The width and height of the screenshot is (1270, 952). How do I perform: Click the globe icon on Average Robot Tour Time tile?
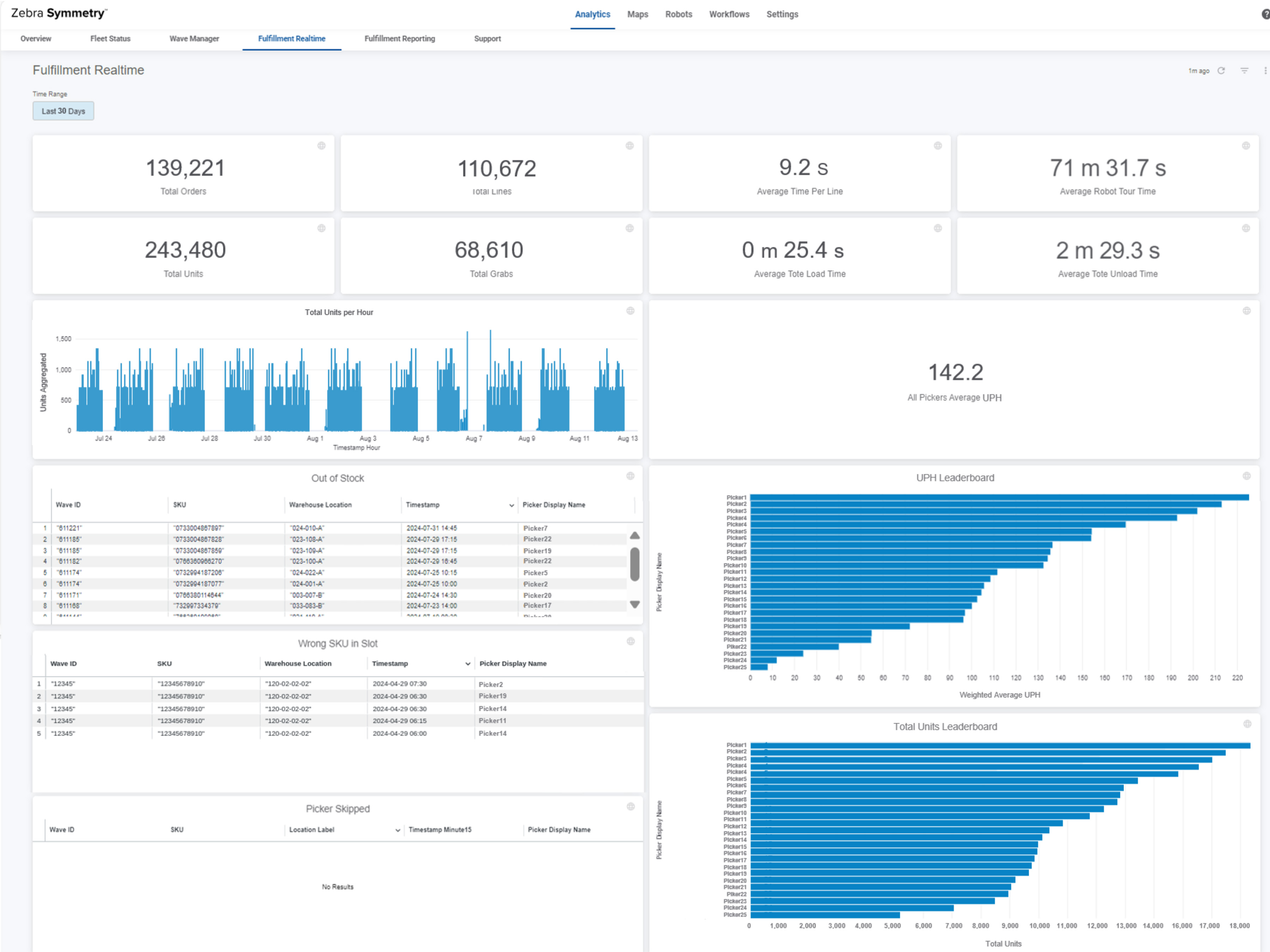pyautogui.click(x=1246, y=146)
